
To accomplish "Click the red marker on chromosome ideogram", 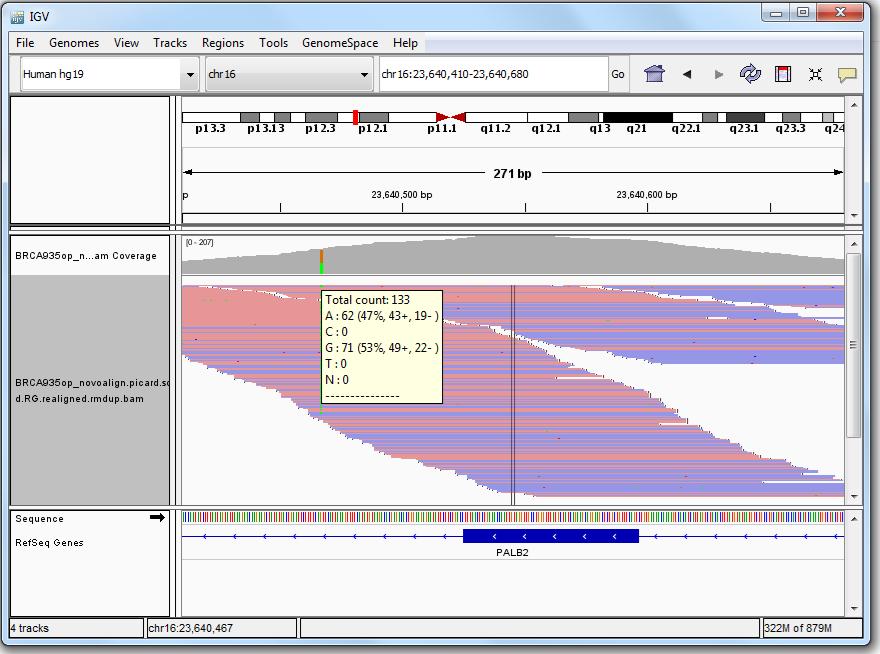I will (x=355, y=117).
